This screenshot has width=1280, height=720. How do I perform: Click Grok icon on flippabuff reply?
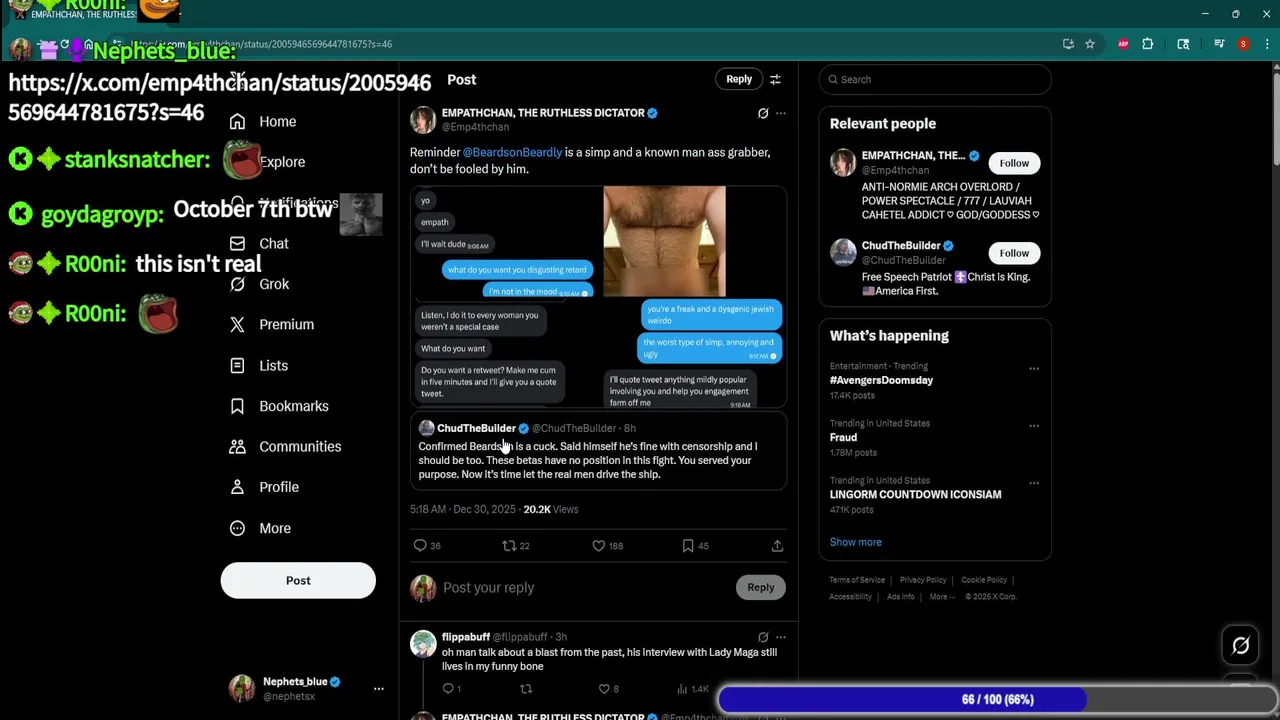click(x=763, y=637)
